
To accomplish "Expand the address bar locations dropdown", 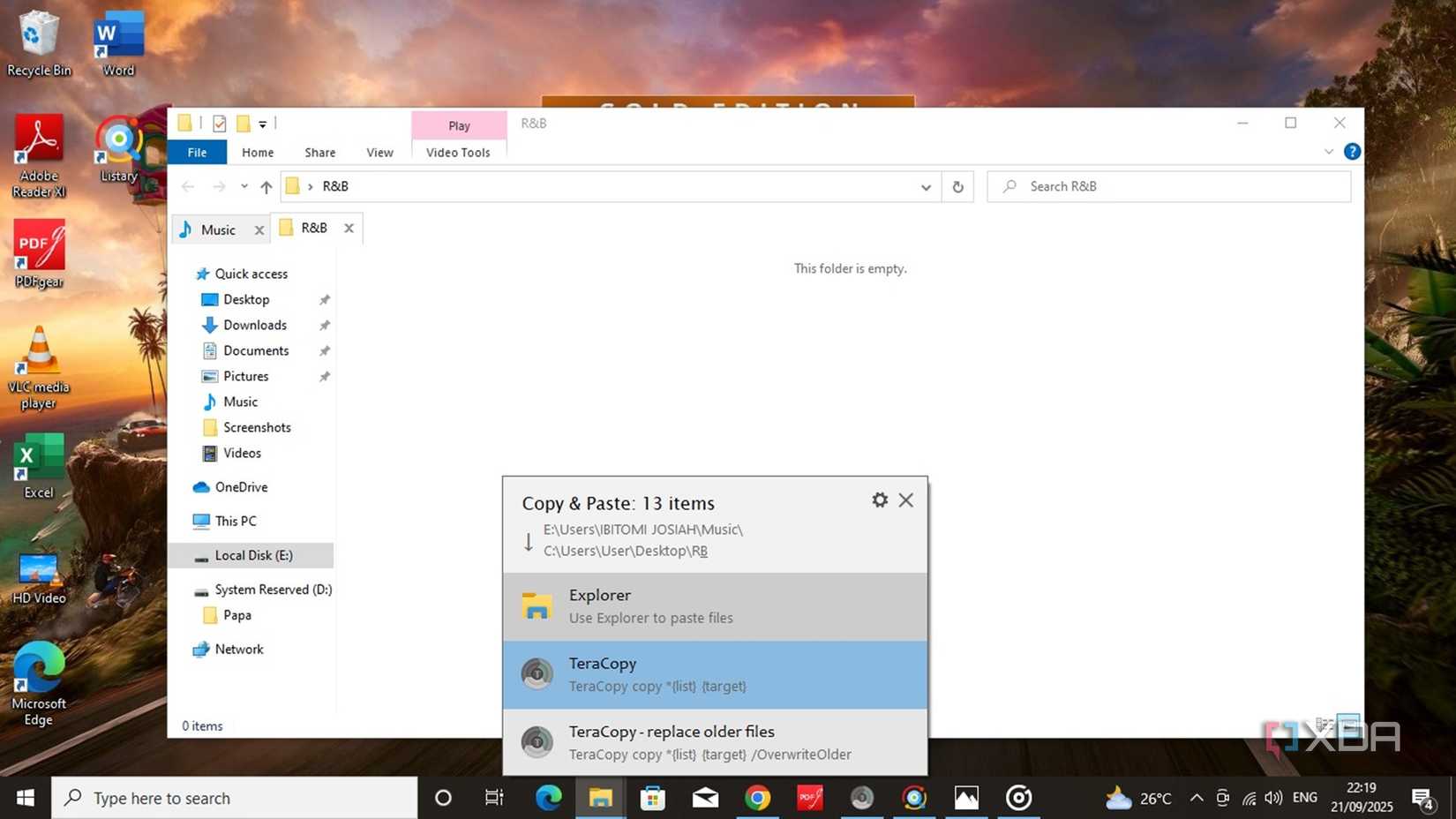I will tap(926, 186).
